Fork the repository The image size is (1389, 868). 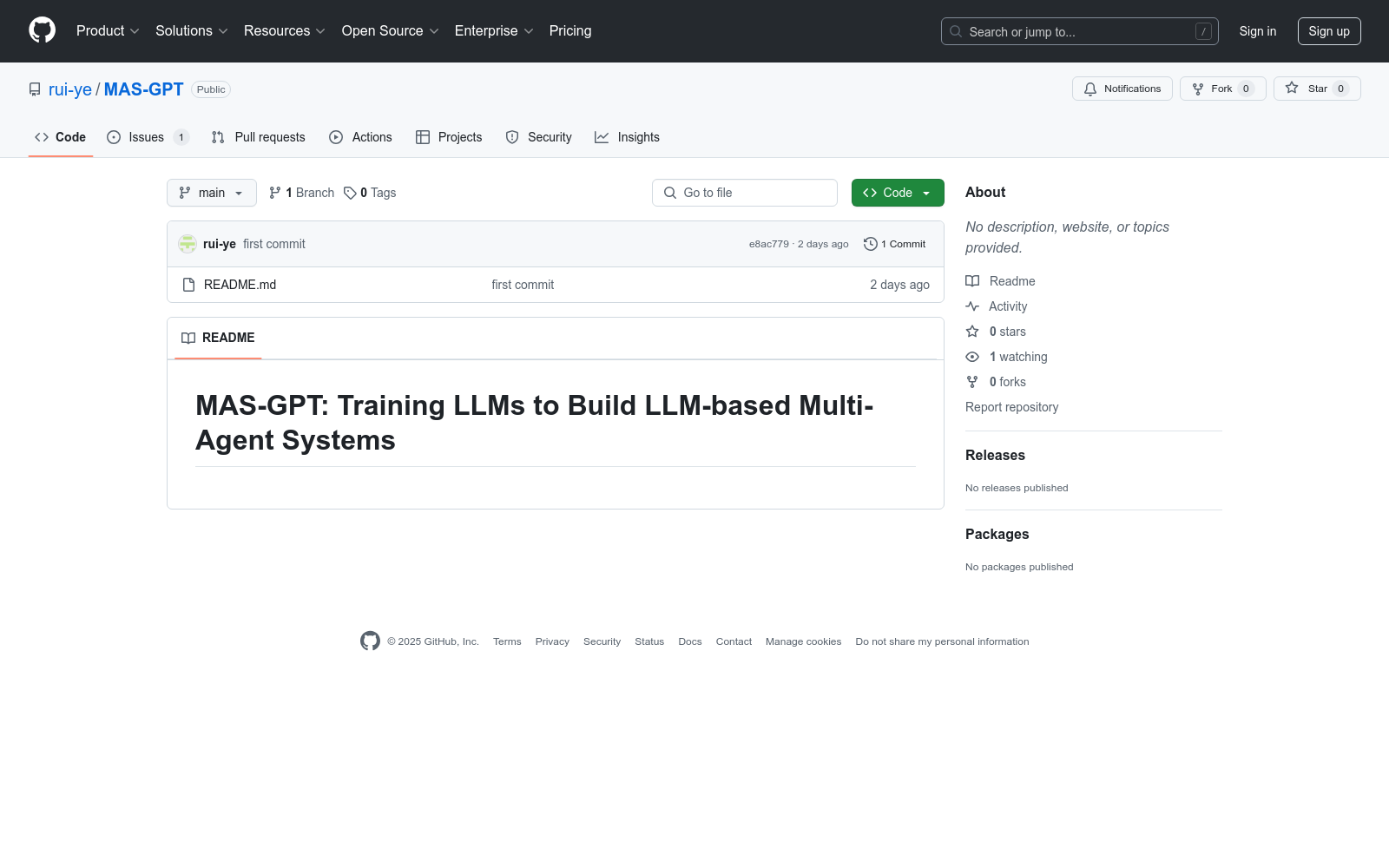(1223, 89)
